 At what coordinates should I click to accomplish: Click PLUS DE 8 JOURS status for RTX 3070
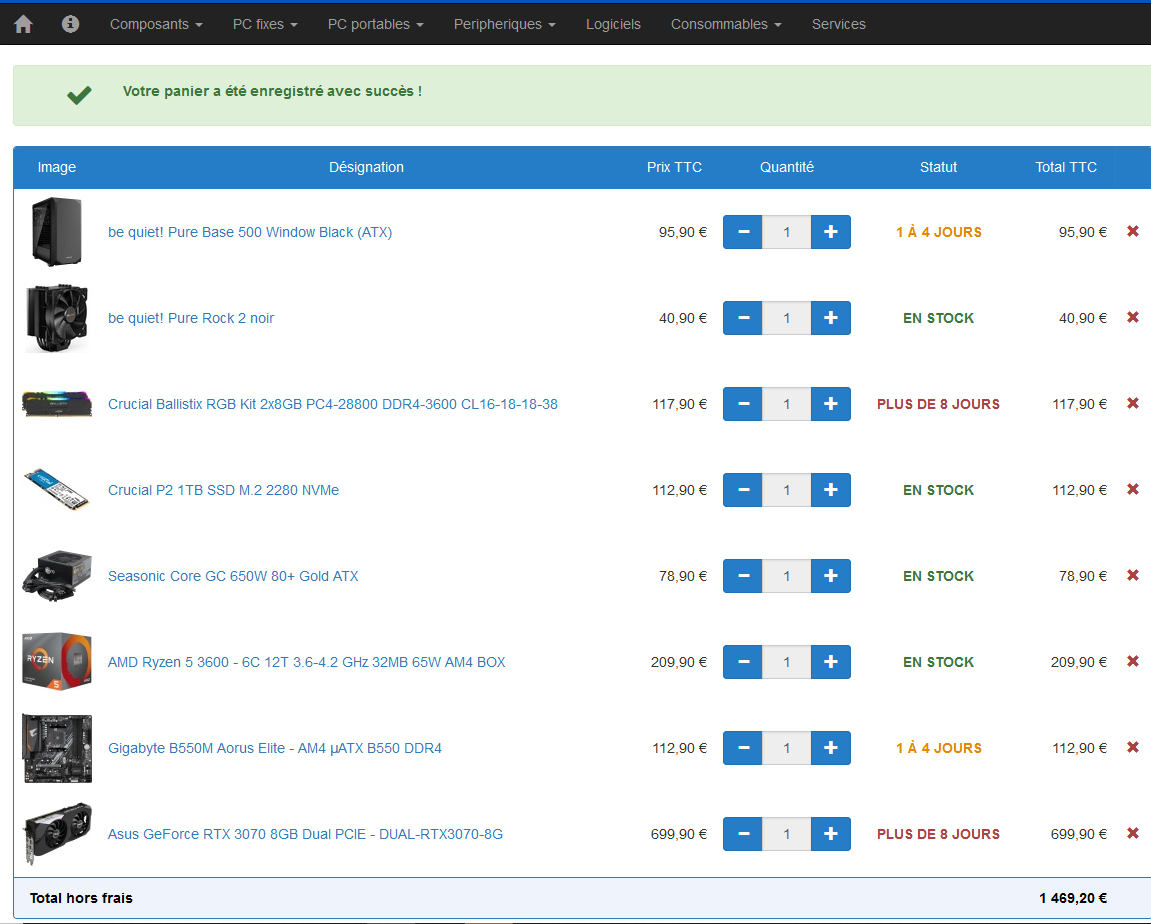pos(938,834)
